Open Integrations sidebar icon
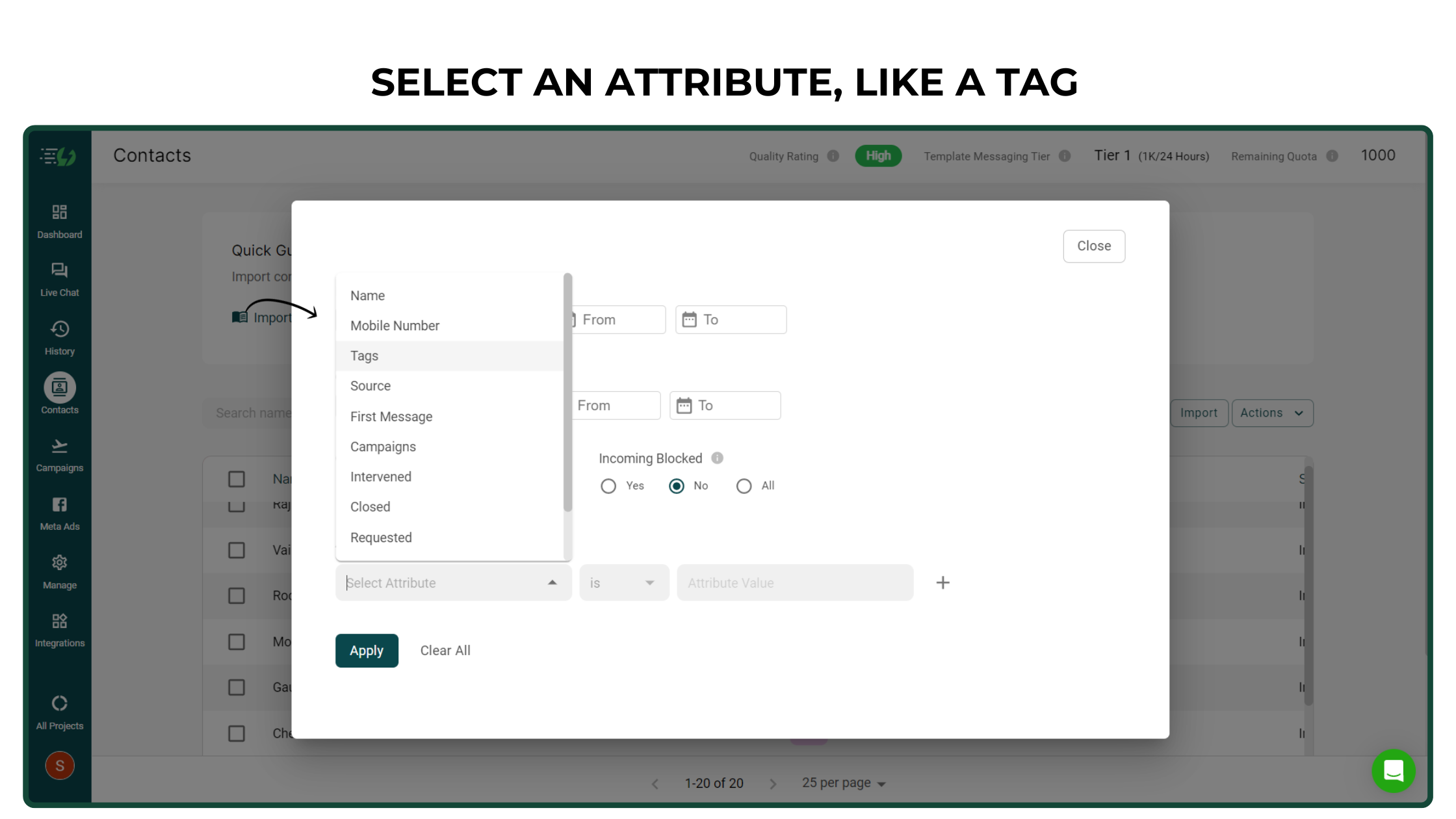 tap(59, 621)
